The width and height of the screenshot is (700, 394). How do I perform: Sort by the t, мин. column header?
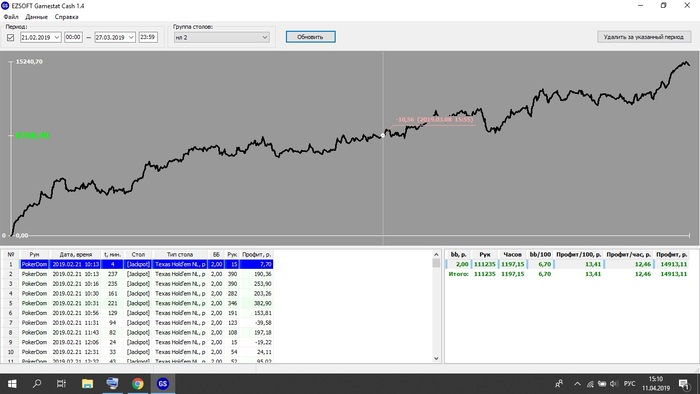(112, 254)
